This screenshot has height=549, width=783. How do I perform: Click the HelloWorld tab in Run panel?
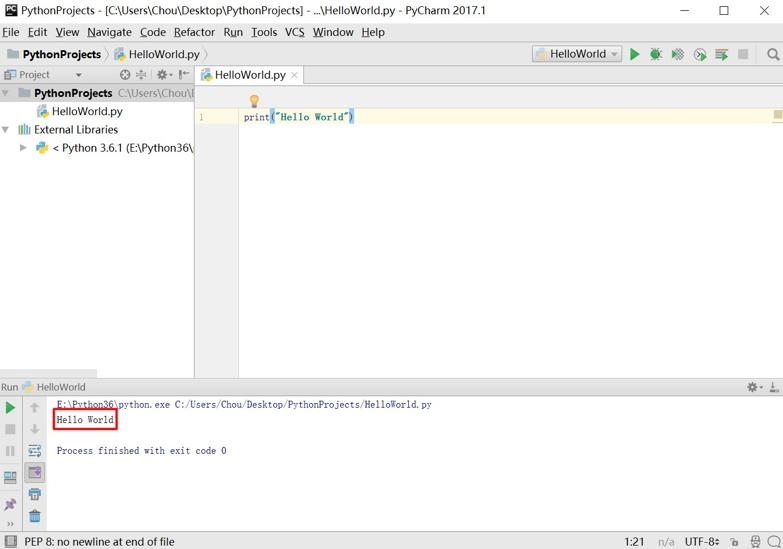(x=54, y=387)
